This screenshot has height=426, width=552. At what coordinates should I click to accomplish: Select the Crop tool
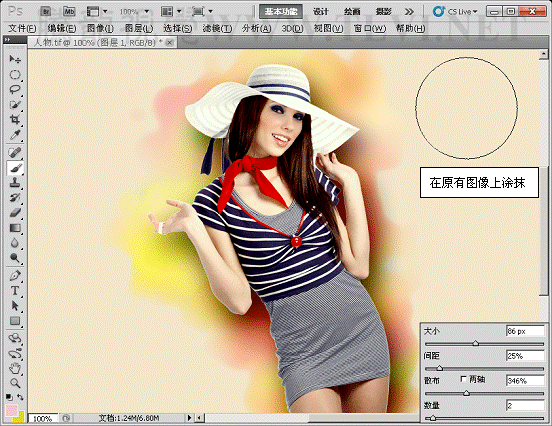coord(15,120)
